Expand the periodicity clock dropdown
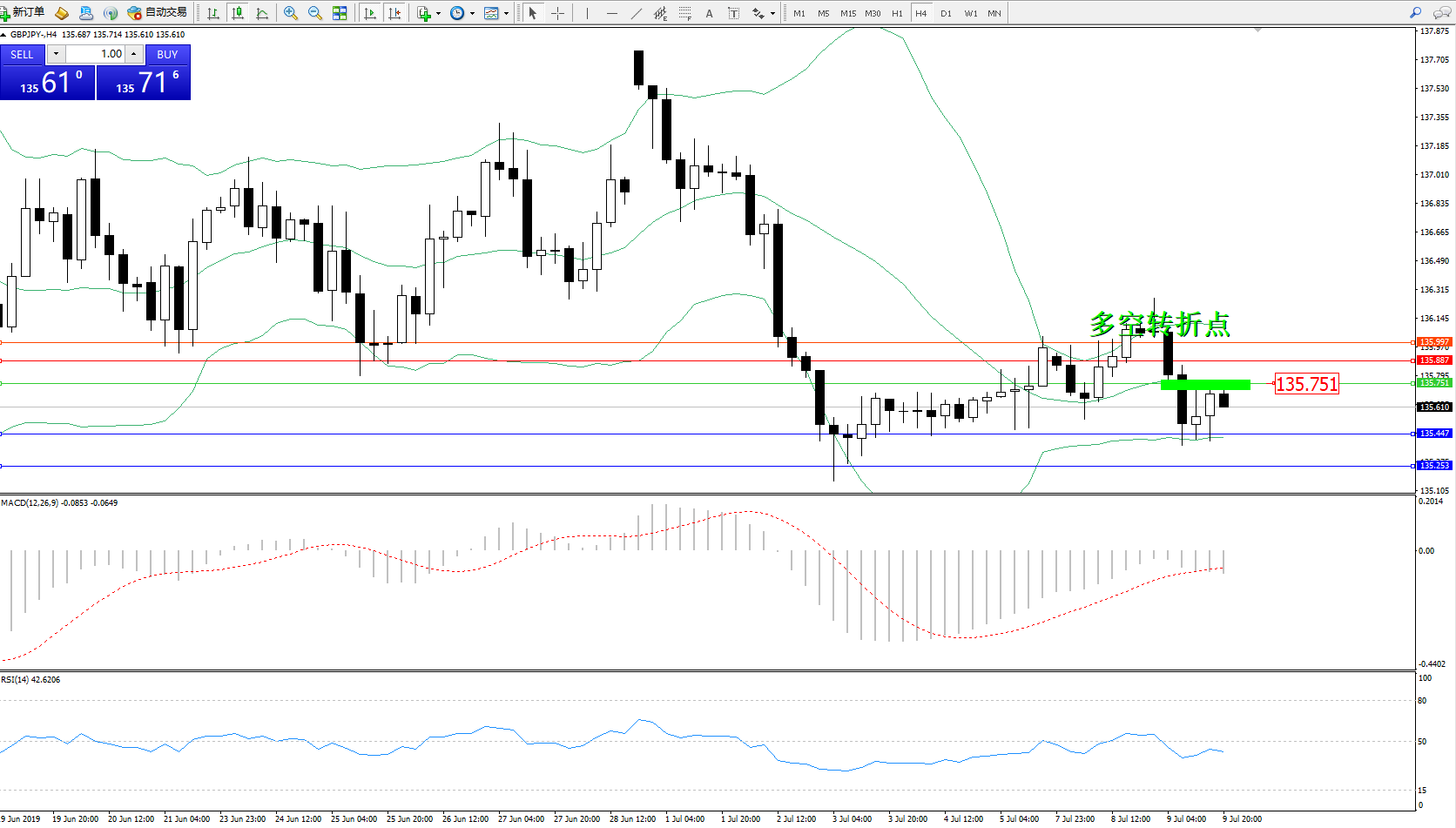1456x828 pixels. (x=473, y=13)
